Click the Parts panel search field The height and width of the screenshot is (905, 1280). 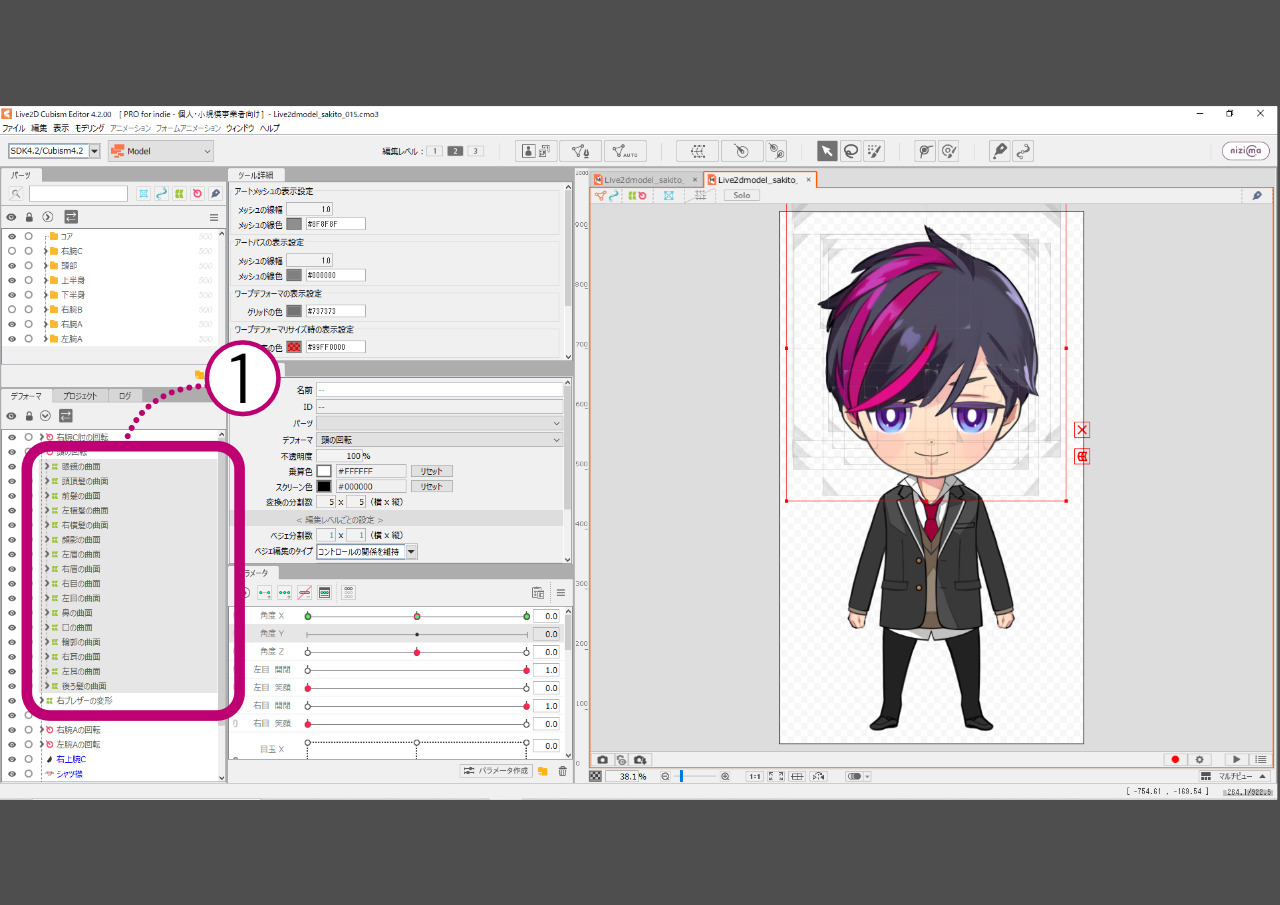[78, 193]
